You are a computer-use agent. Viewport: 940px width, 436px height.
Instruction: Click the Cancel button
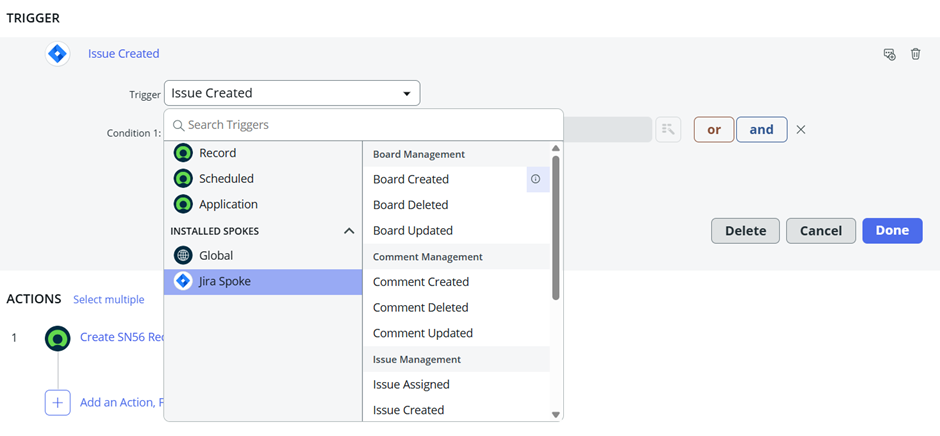[x=821, y=231]
